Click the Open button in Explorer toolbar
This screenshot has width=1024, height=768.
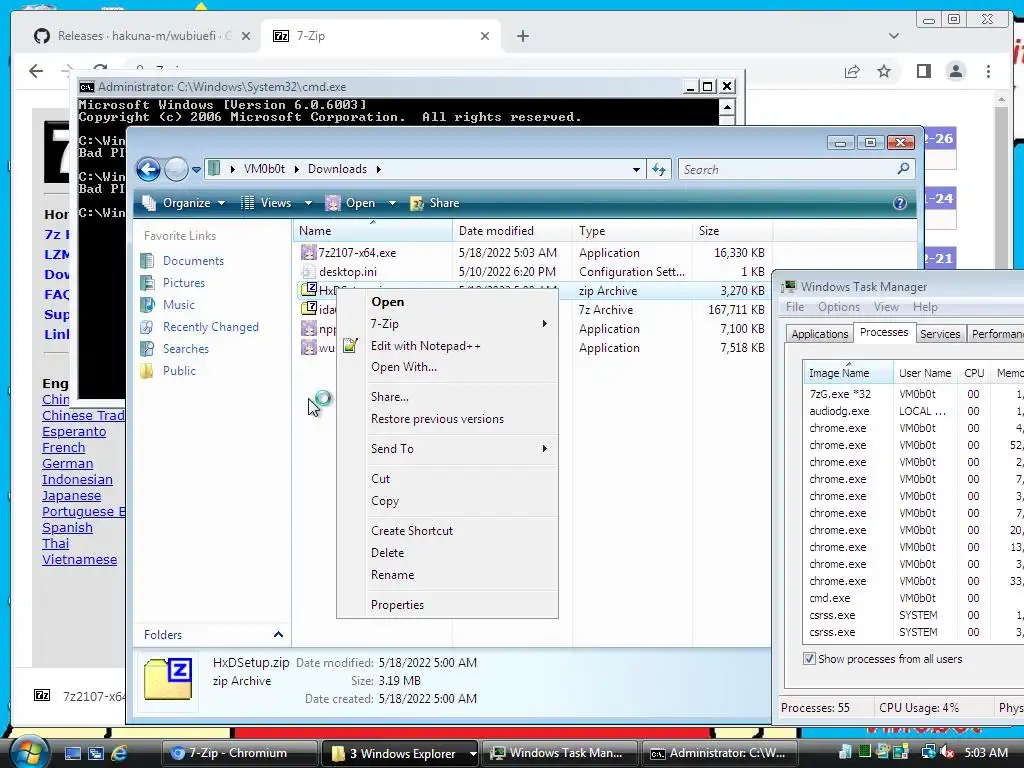350,203
